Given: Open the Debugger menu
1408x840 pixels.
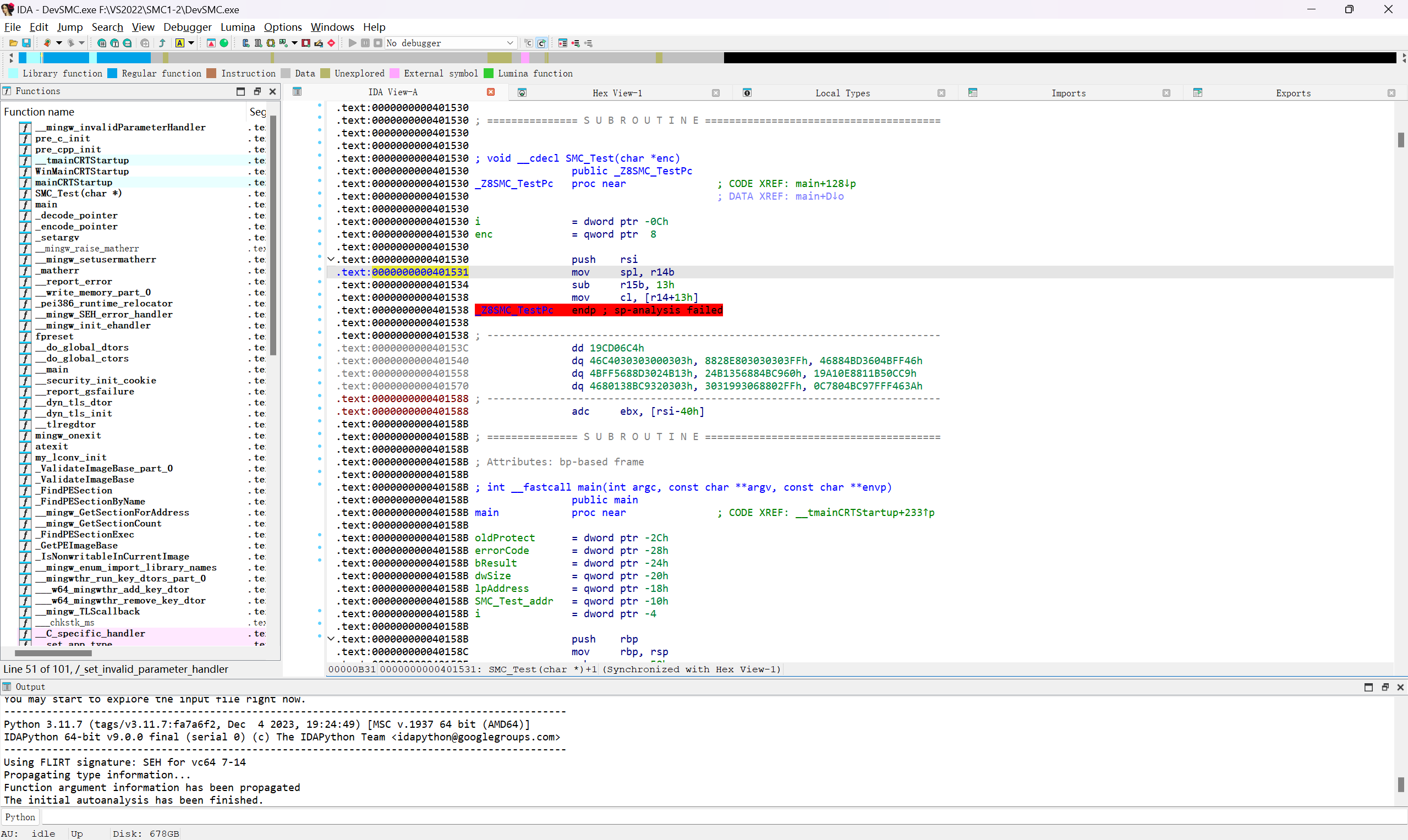Looking at the screenshot, I should tap(188, 26).
